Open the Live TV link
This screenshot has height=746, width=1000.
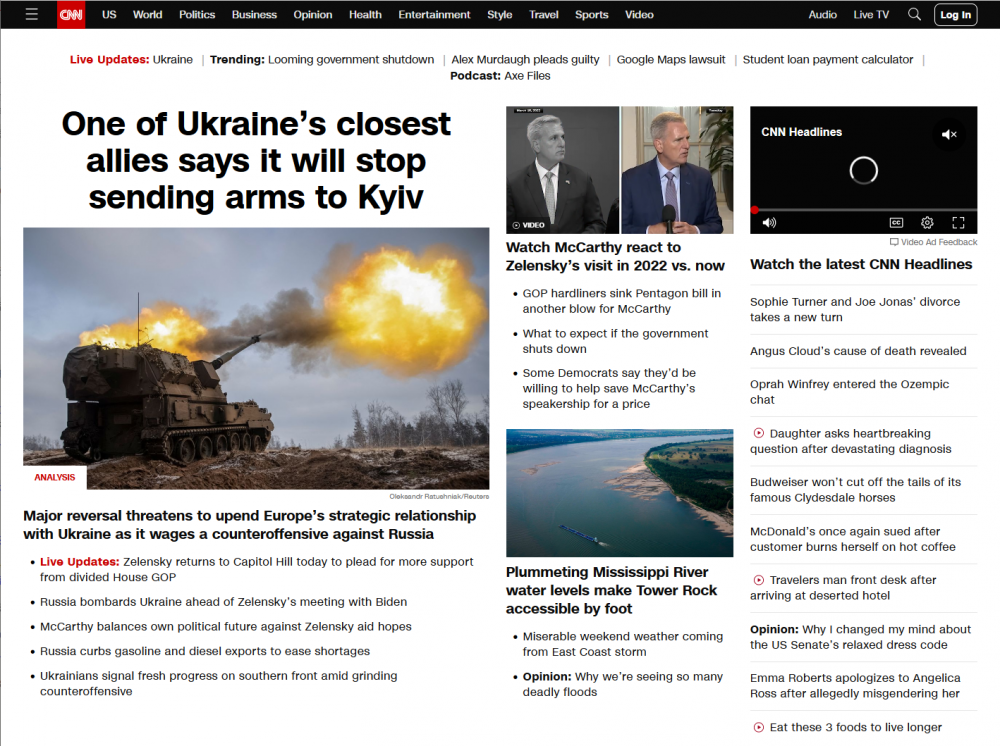870,14
